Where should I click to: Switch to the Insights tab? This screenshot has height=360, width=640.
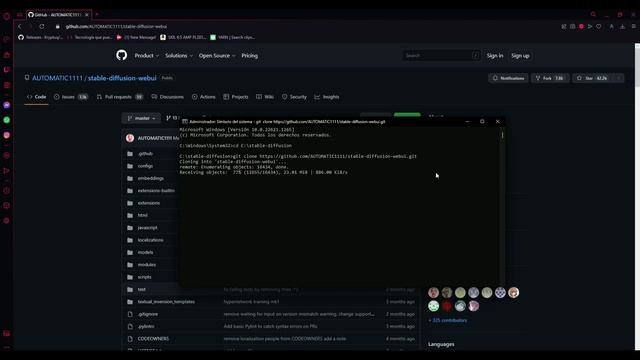point(327,97)
